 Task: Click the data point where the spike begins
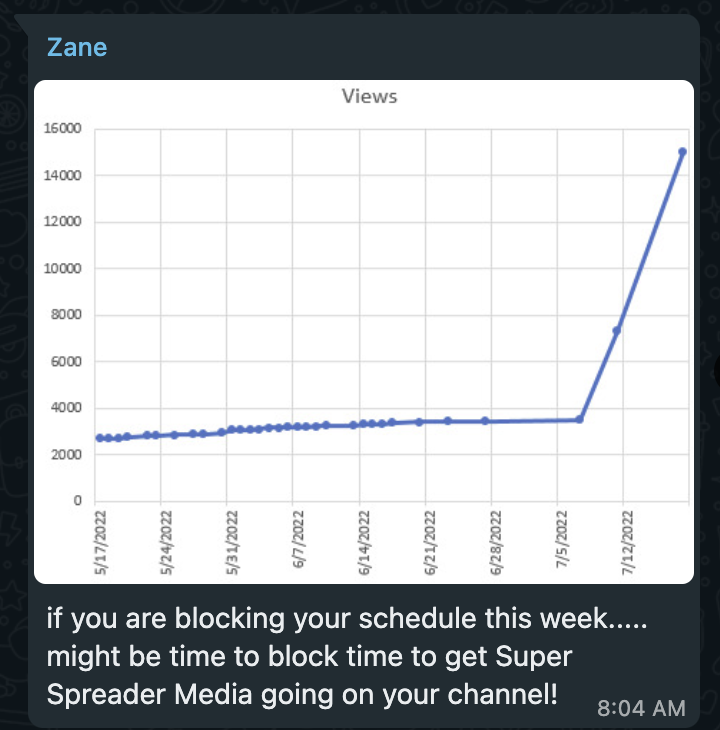579,419
